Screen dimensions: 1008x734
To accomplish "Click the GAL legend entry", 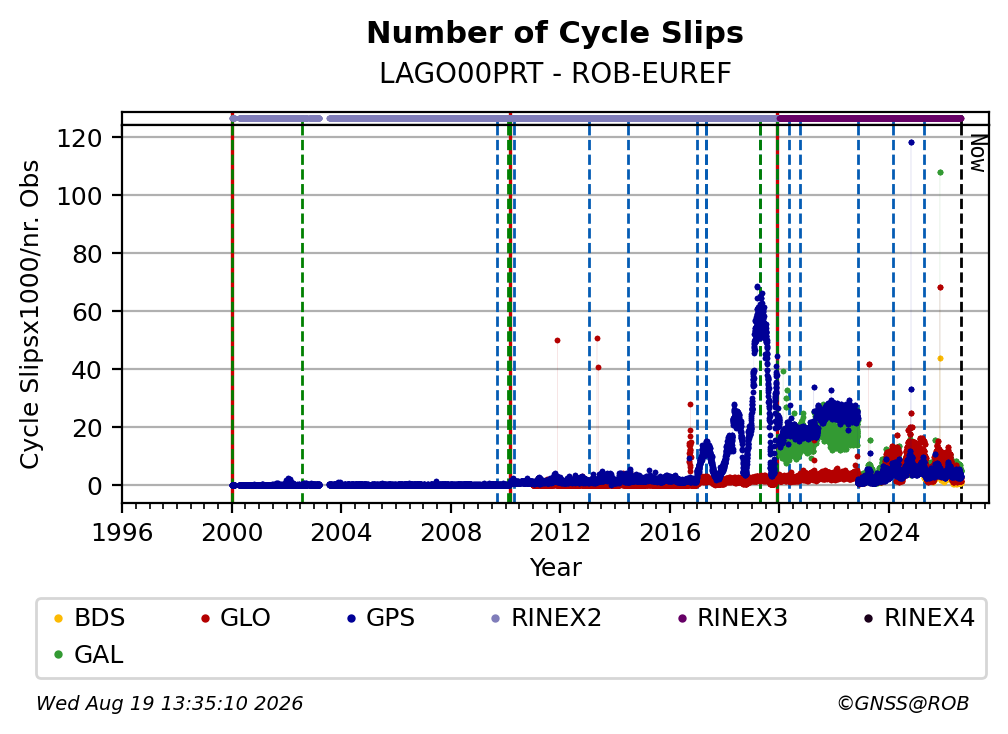I will [x=89, y=655].
